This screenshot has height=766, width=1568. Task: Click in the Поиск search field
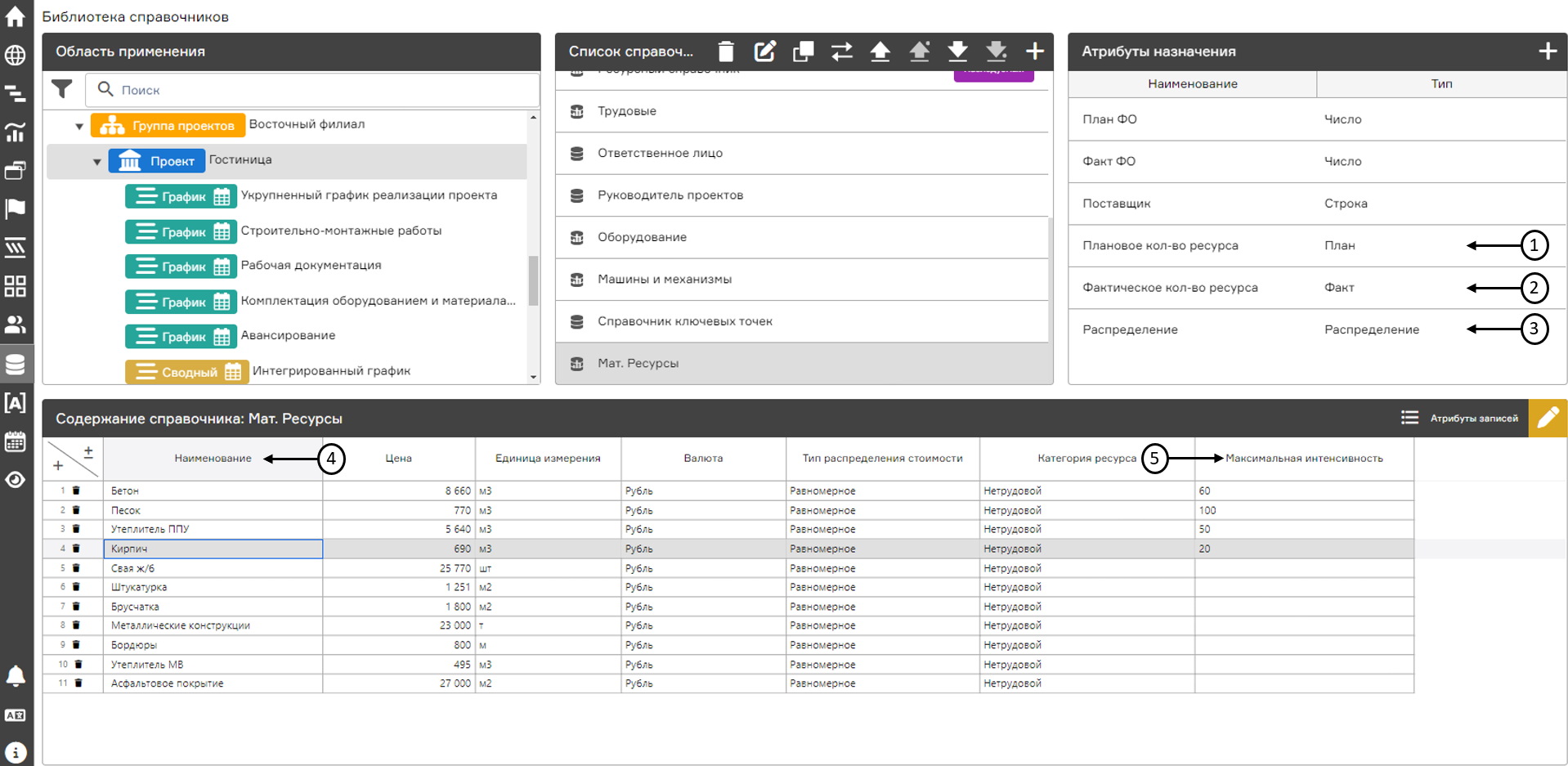pos(312,90)
